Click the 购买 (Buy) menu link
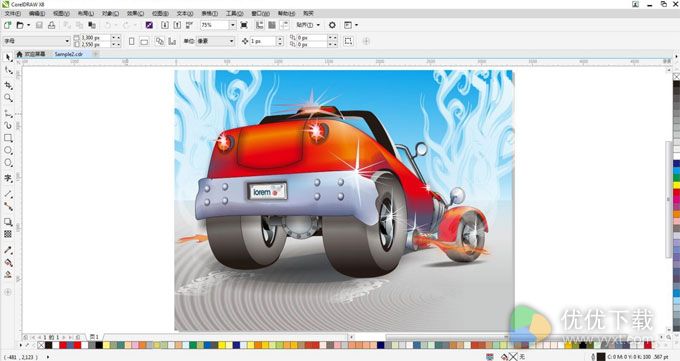The width and height of the screenshot is (680, 361). (x=308, y=13)
